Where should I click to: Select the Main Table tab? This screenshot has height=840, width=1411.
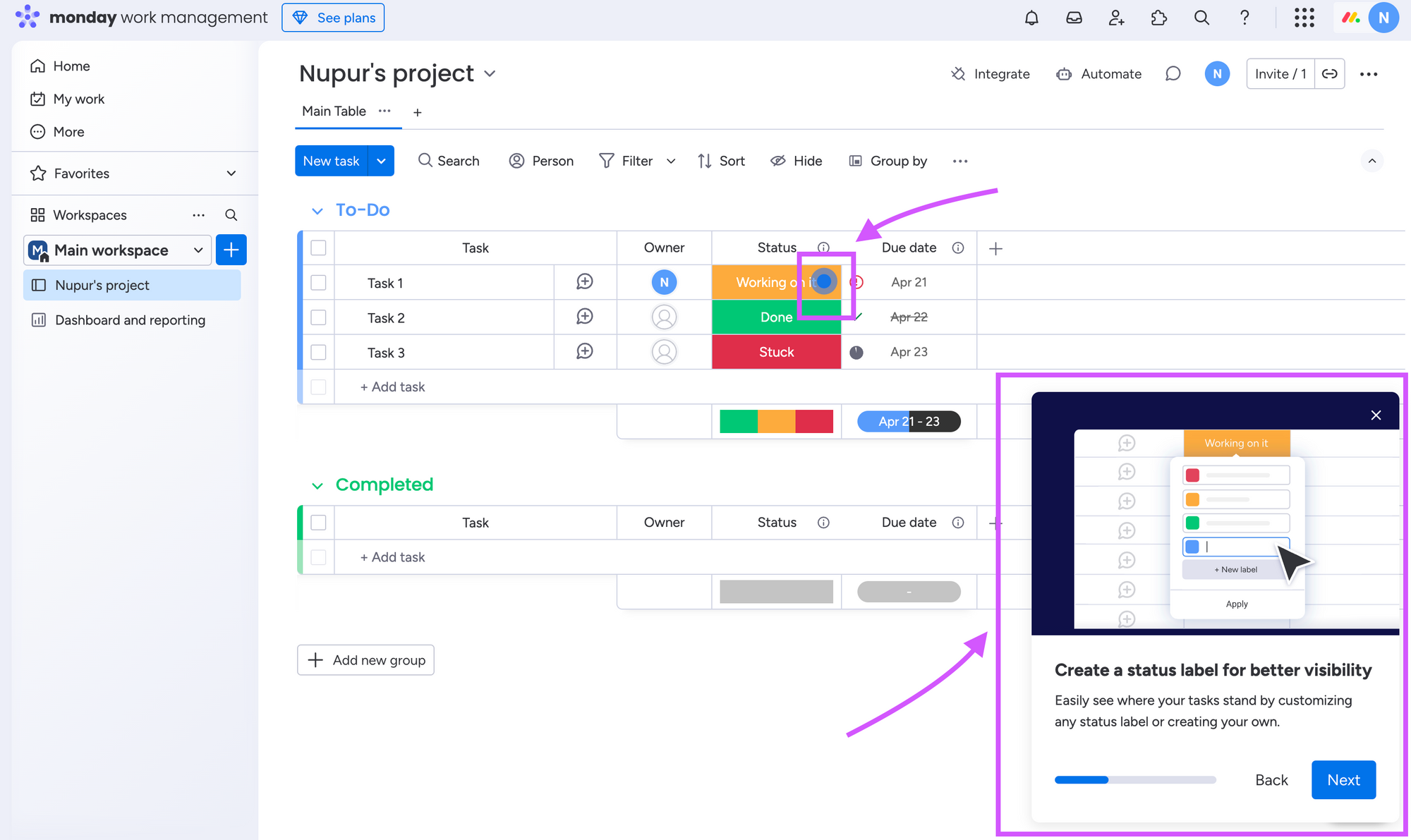coord(334,111)
